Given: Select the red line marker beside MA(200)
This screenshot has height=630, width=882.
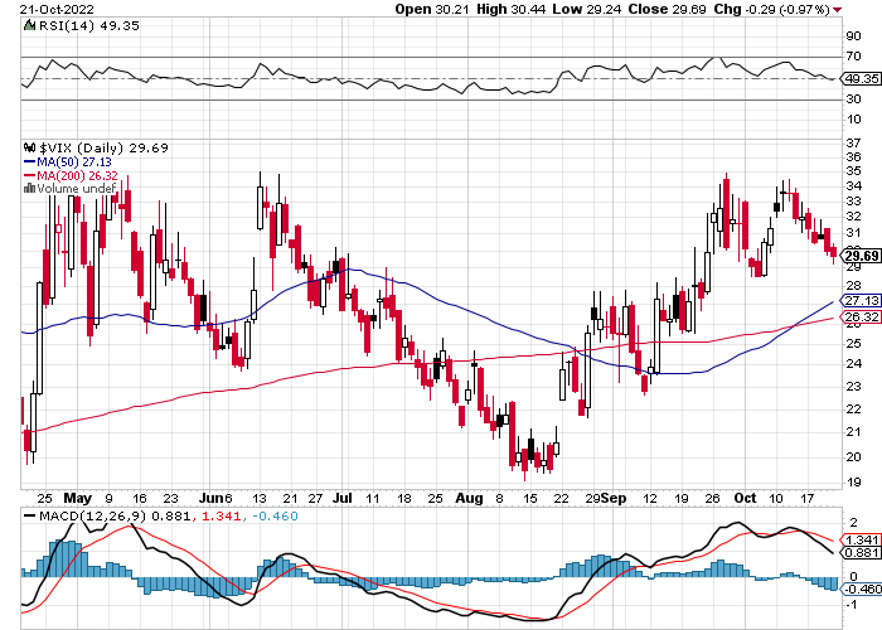Looking at the screenshot, I should [27, 174].
